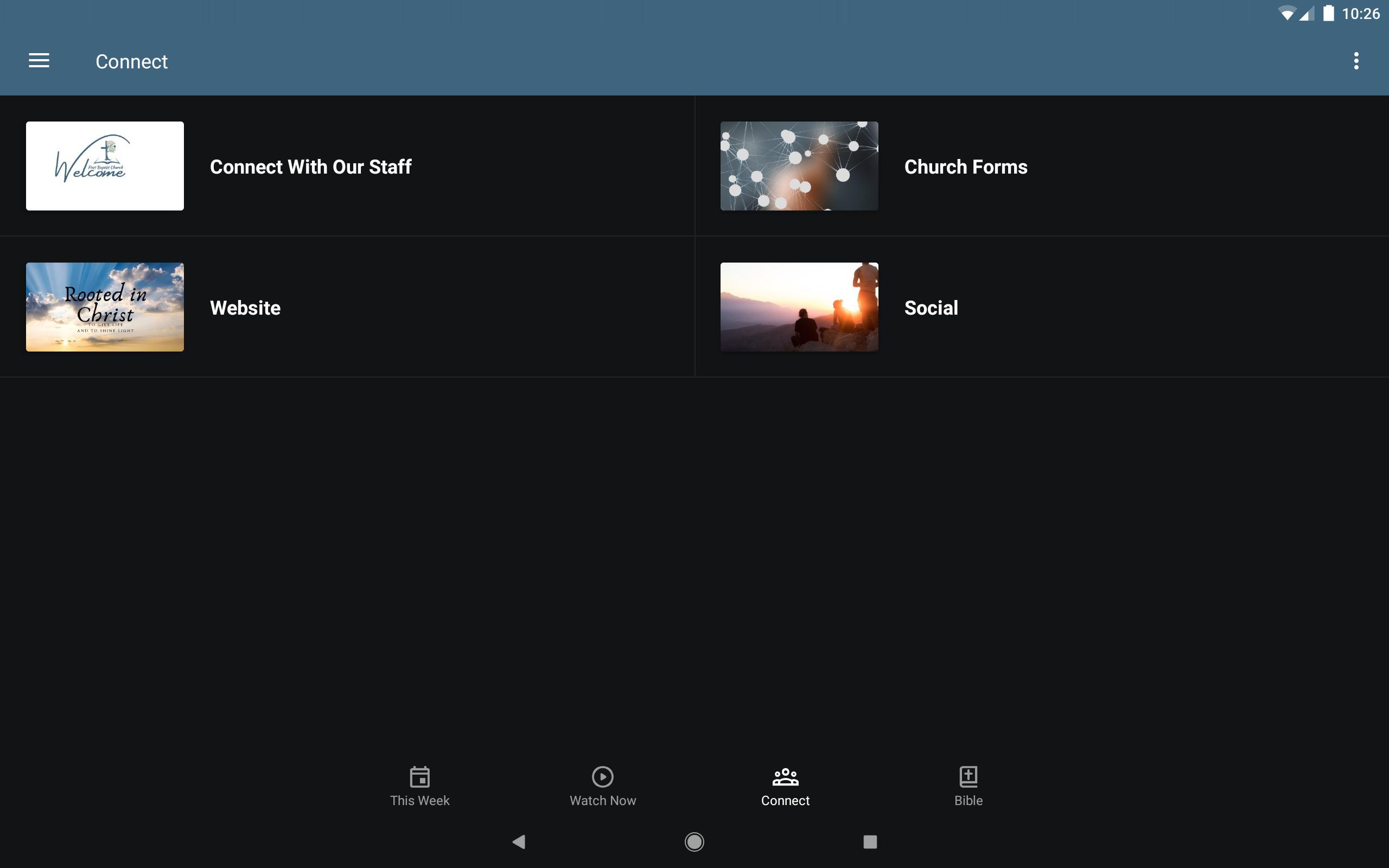The width and height of the screenshot is (1389, 868).
Task: Tap the Watch Now play icon
Action: click(603, 776)
